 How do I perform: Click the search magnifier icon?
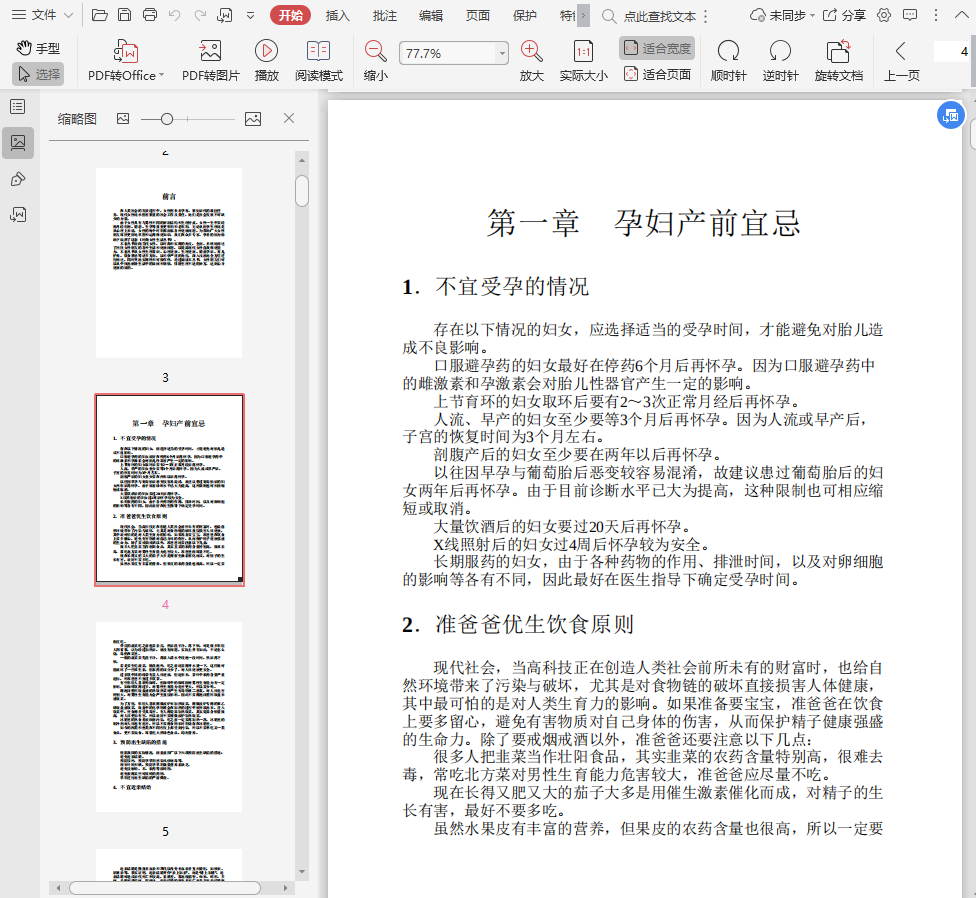pos(609,16)
